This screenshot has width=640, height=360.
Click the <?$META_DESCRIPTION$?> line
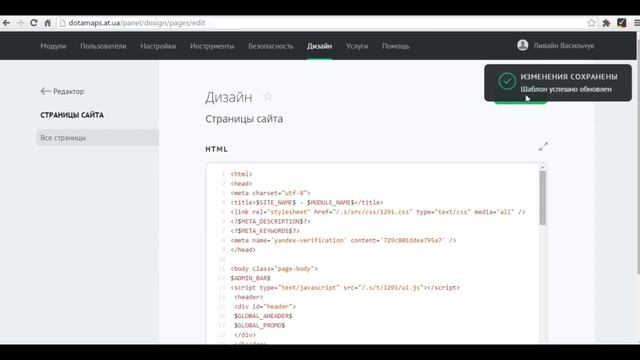tap(270, 221)
